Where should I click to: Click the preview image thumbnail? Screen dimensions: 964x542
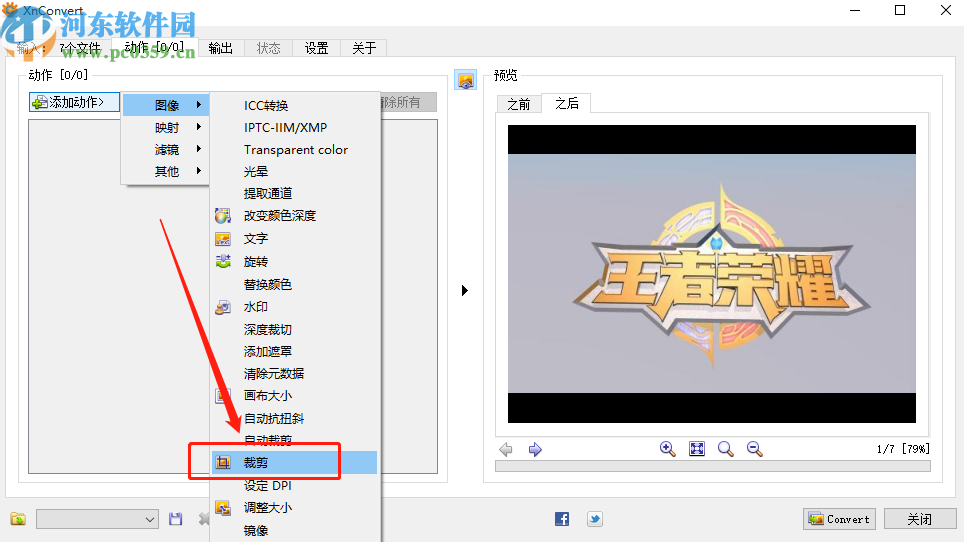712,274
